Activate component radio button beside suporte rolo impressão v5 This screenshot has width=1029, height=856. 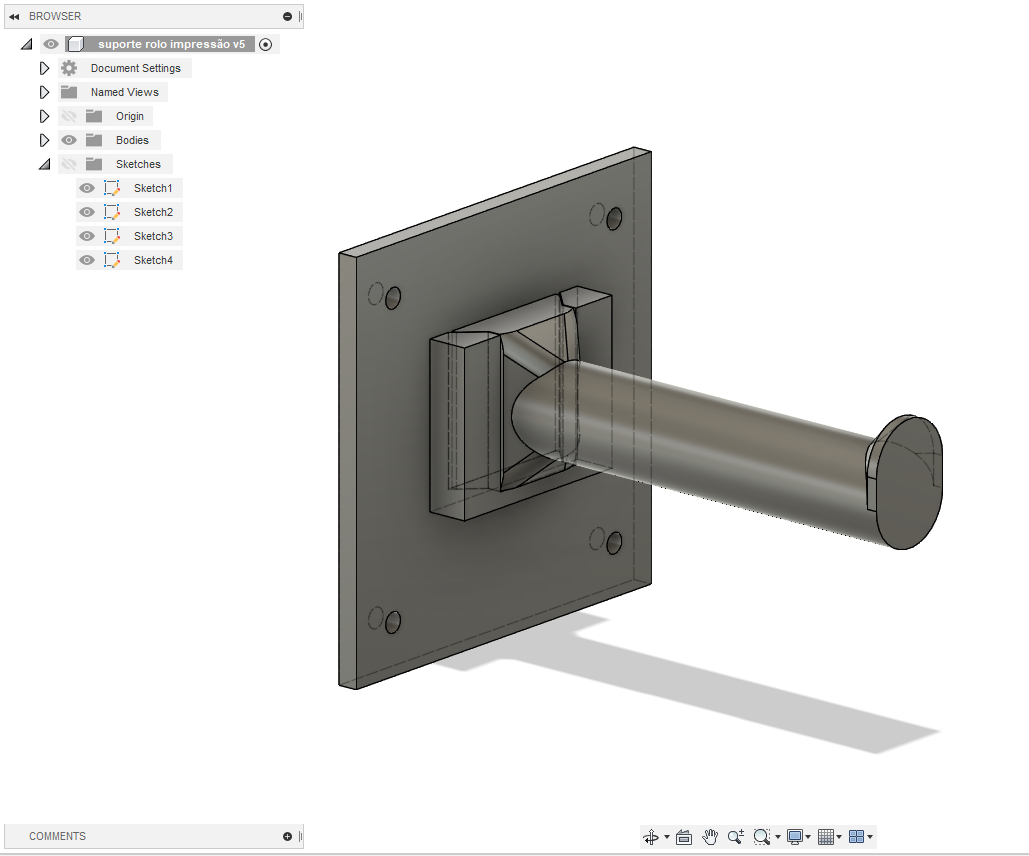coord(265,45)
